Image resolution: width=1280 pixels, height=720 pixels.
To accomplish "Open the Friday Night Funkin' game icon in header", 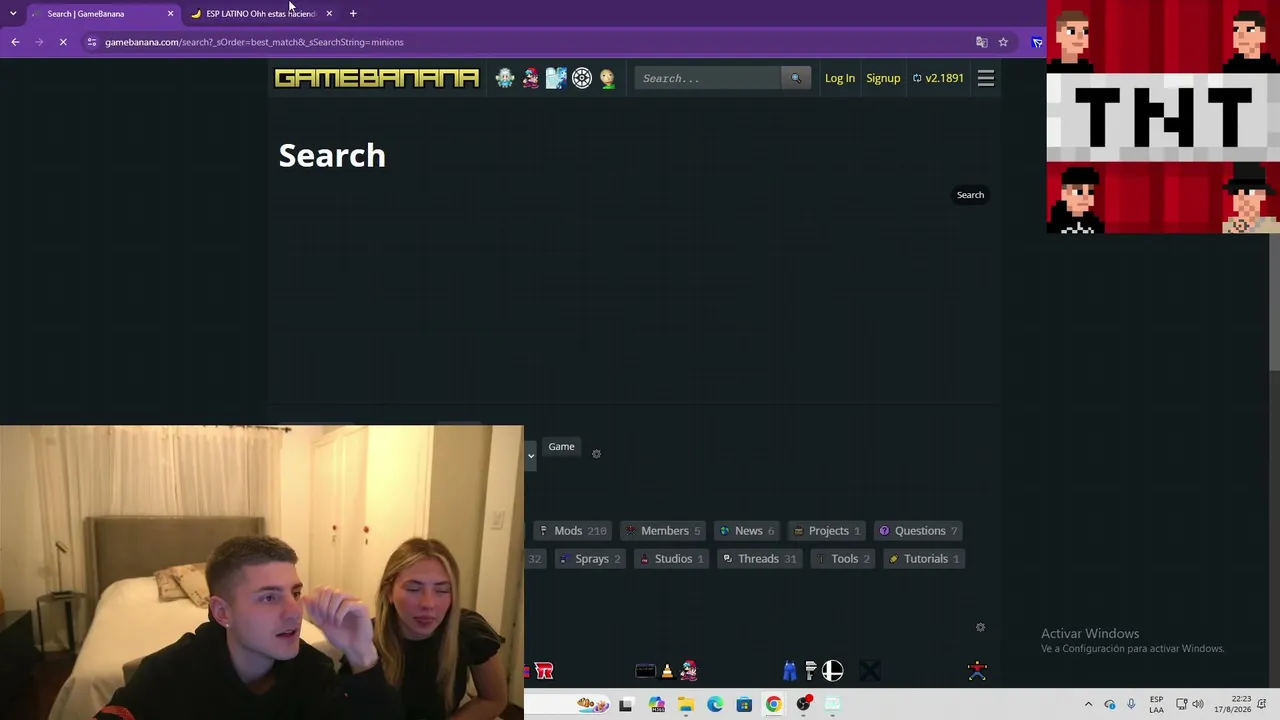I will point(530,78).
